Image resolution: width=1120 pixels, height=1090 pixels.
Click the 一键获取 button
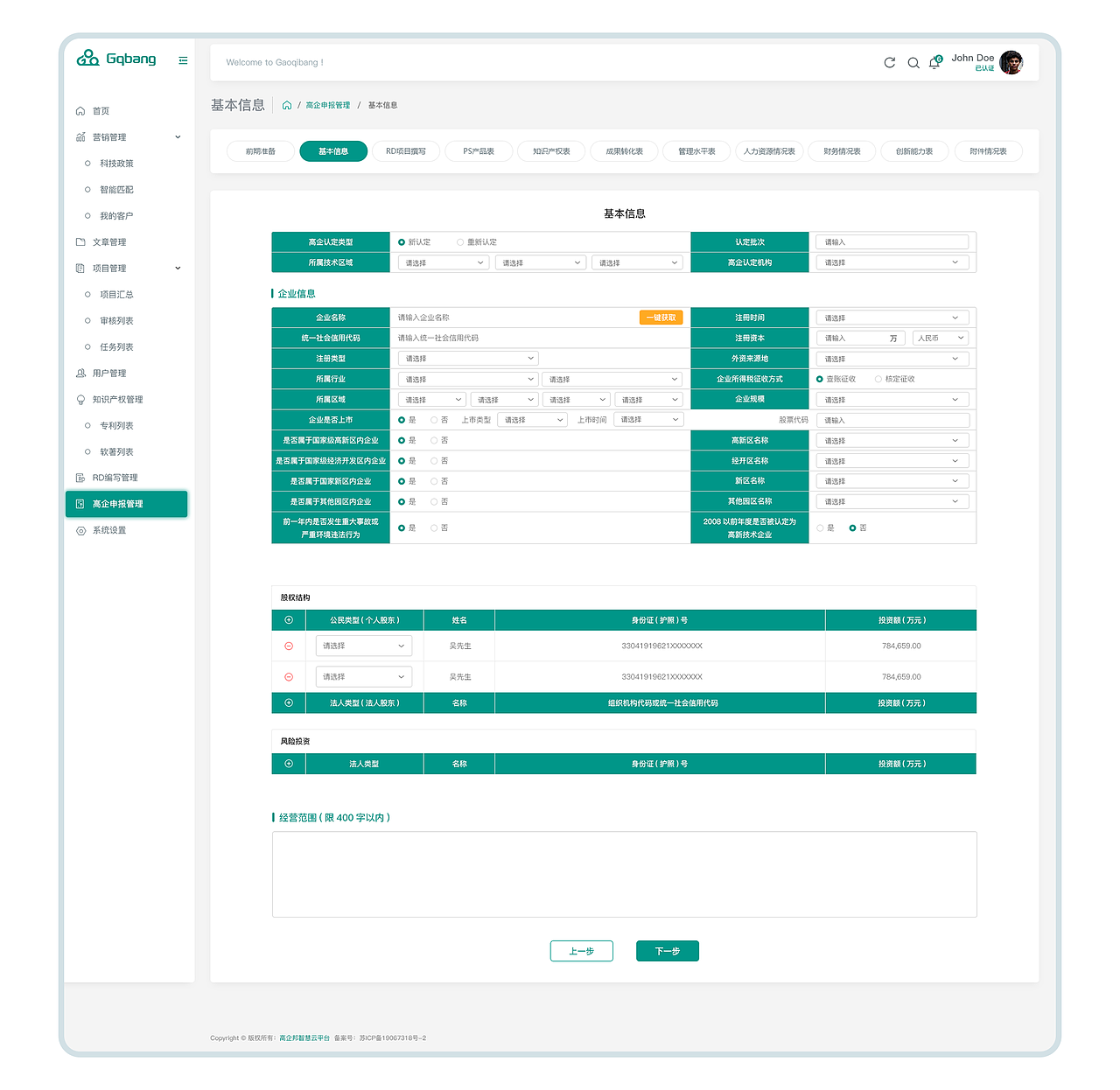[x=661, y=318]
